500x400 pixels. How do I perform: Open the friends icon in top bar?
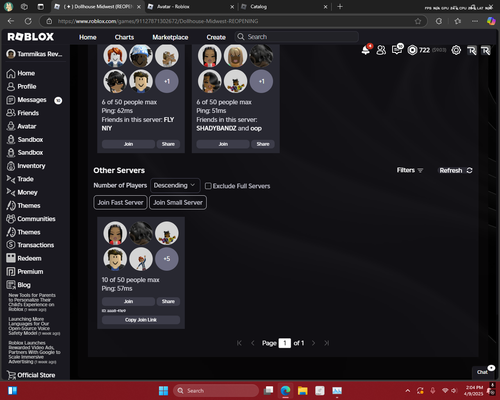tap(381, 50)
